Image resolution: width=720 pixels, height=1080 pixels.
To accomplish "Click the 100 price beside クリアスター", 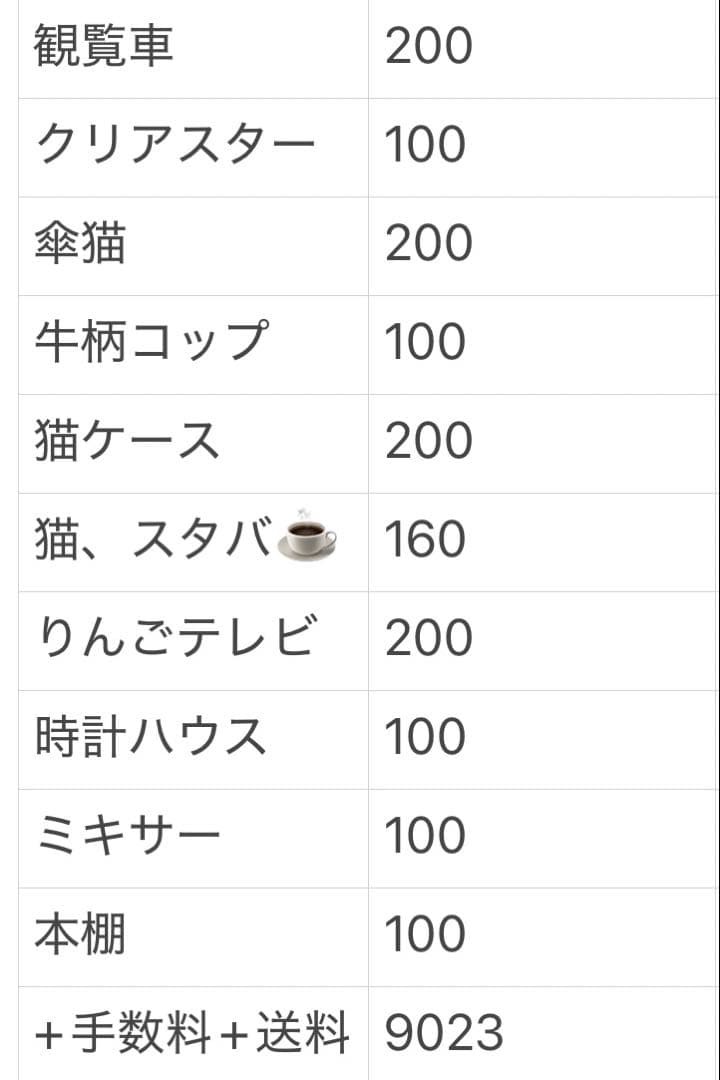I will tap(425, 146).
